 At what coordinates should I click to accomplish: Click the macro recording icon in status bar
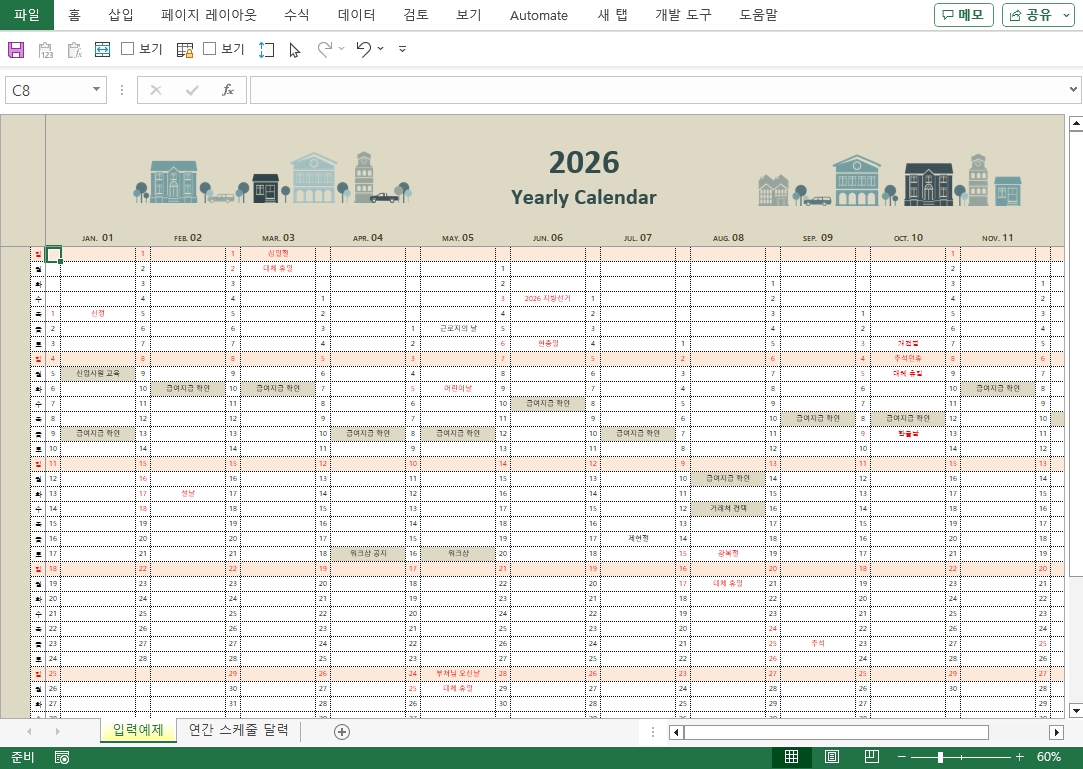coord(62,757)
